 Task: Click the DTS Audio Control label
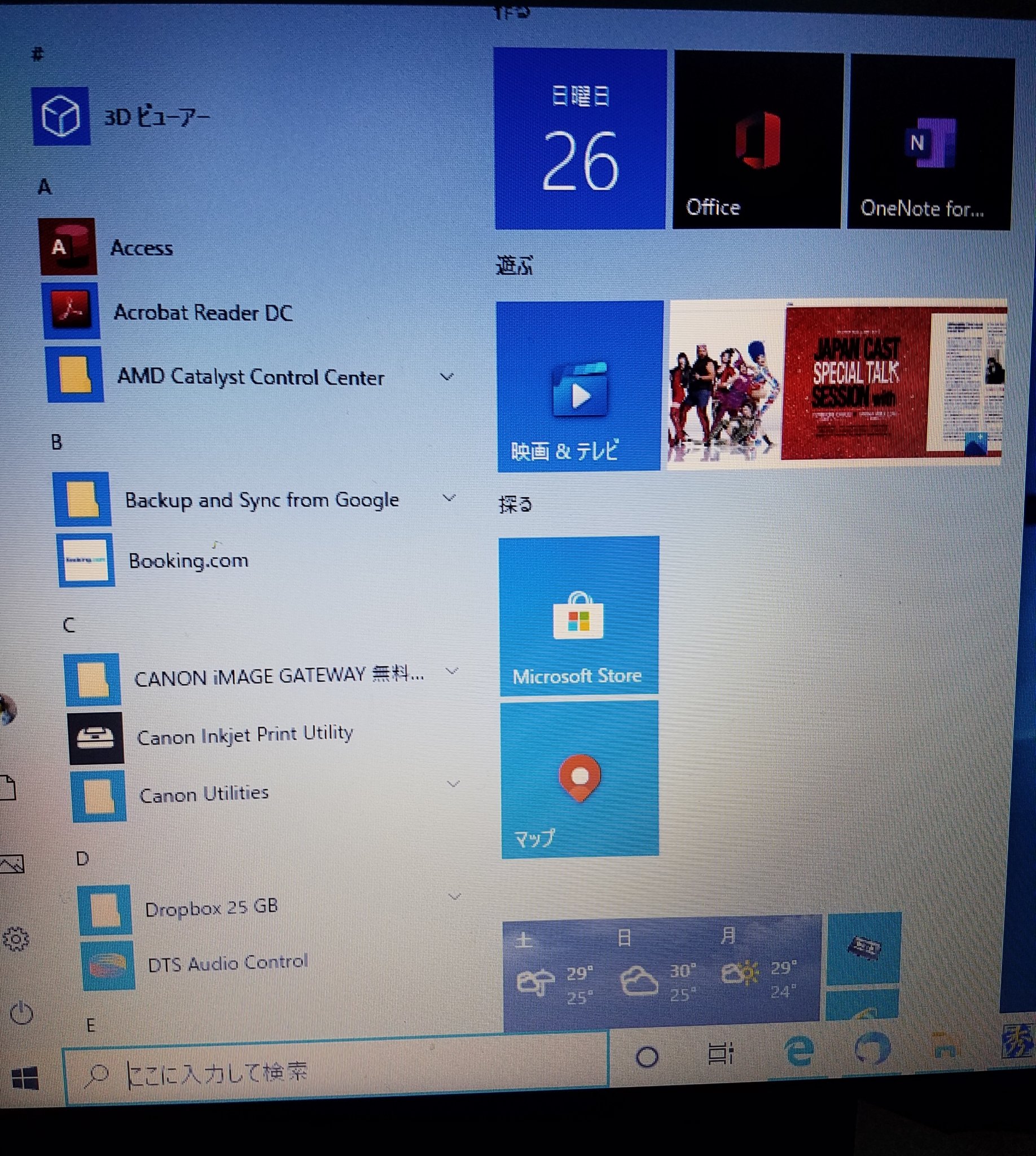tap(228, 963)
